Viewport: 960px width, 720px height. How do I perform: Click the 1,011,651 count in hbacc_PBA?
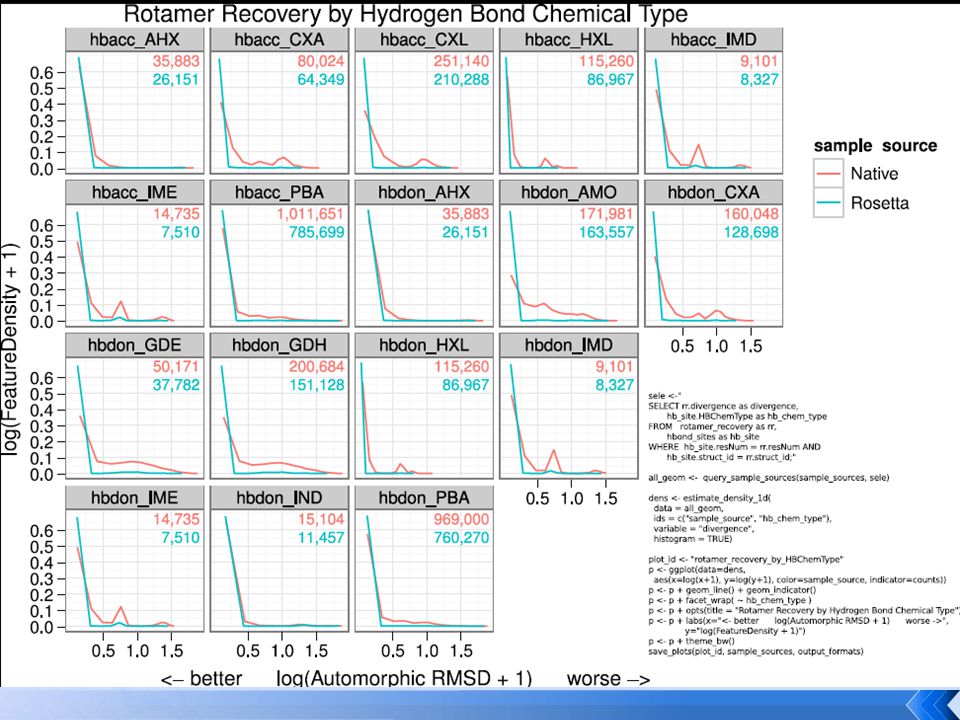pyautogui.click(x=310, y=214)
